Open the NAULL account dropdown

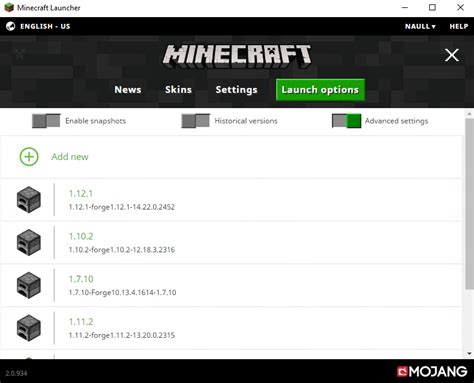[x=420, y=26]
